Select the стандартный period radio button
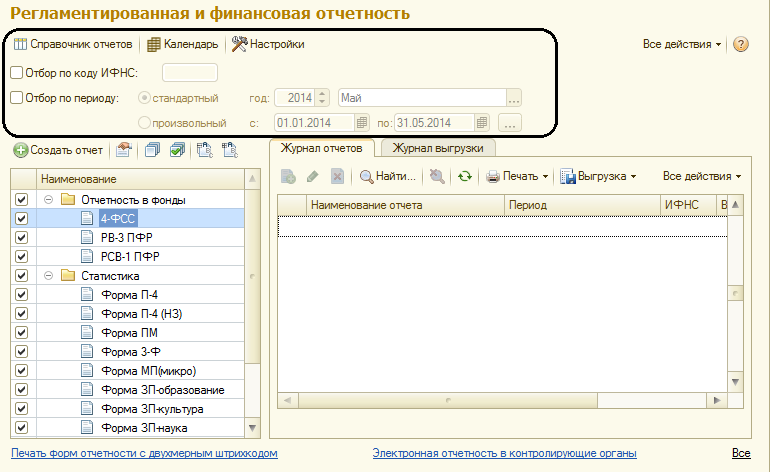This screenshot has width=770, height=472. 144,98
